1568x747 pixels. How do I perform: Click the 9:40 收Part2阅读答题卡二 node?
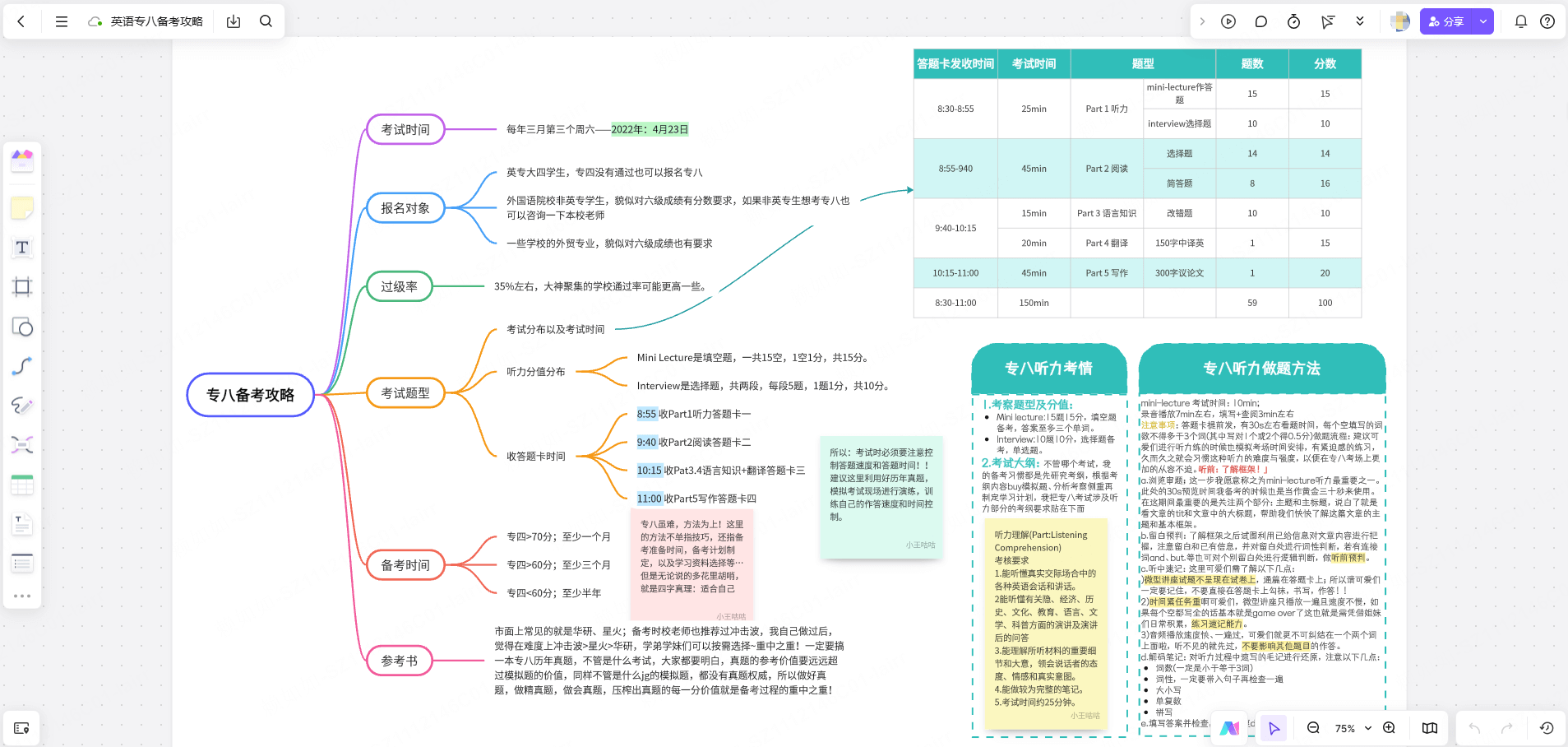click(694, 443)
